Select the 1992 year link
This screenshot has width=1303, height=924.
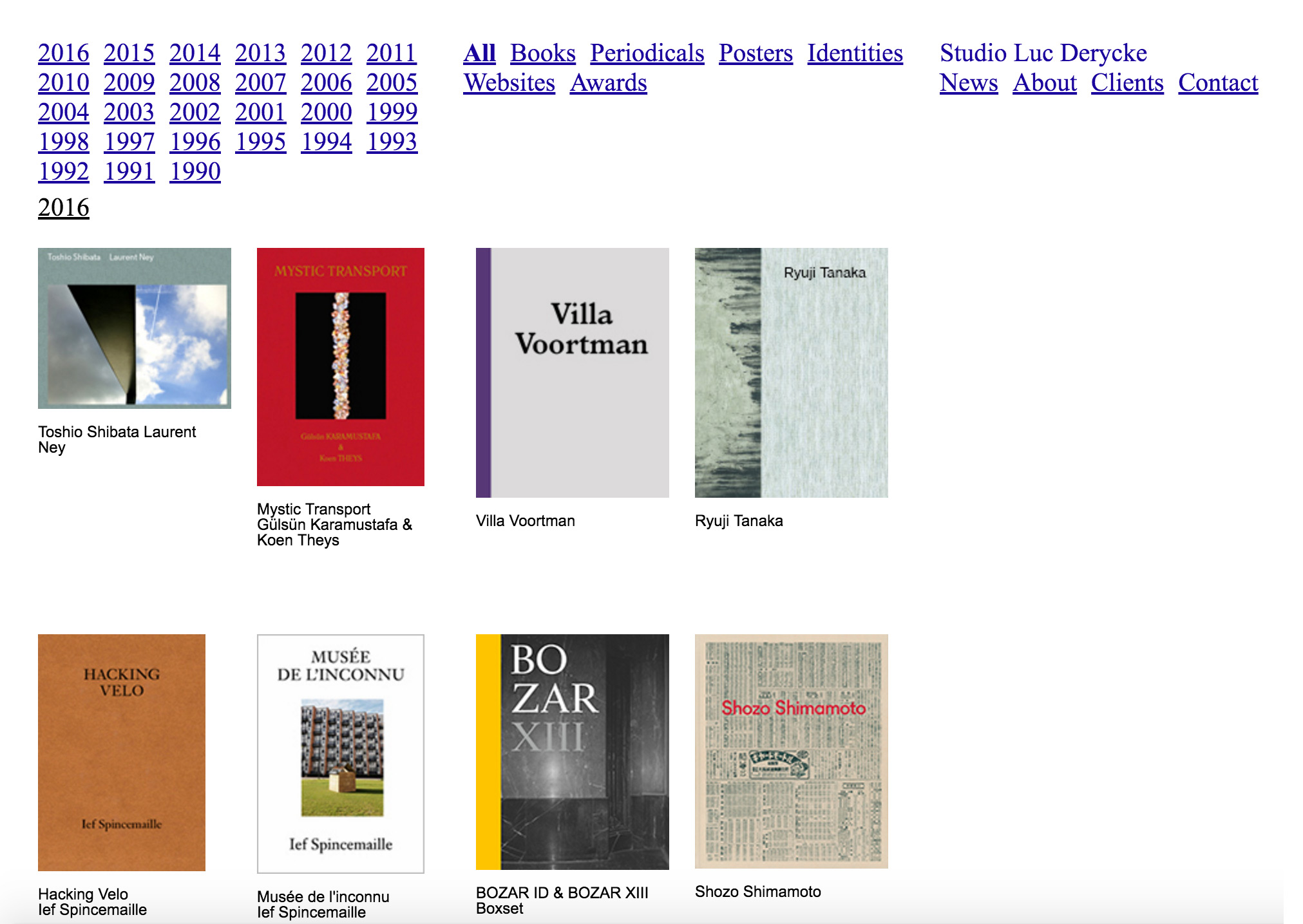tap(64, 171)
